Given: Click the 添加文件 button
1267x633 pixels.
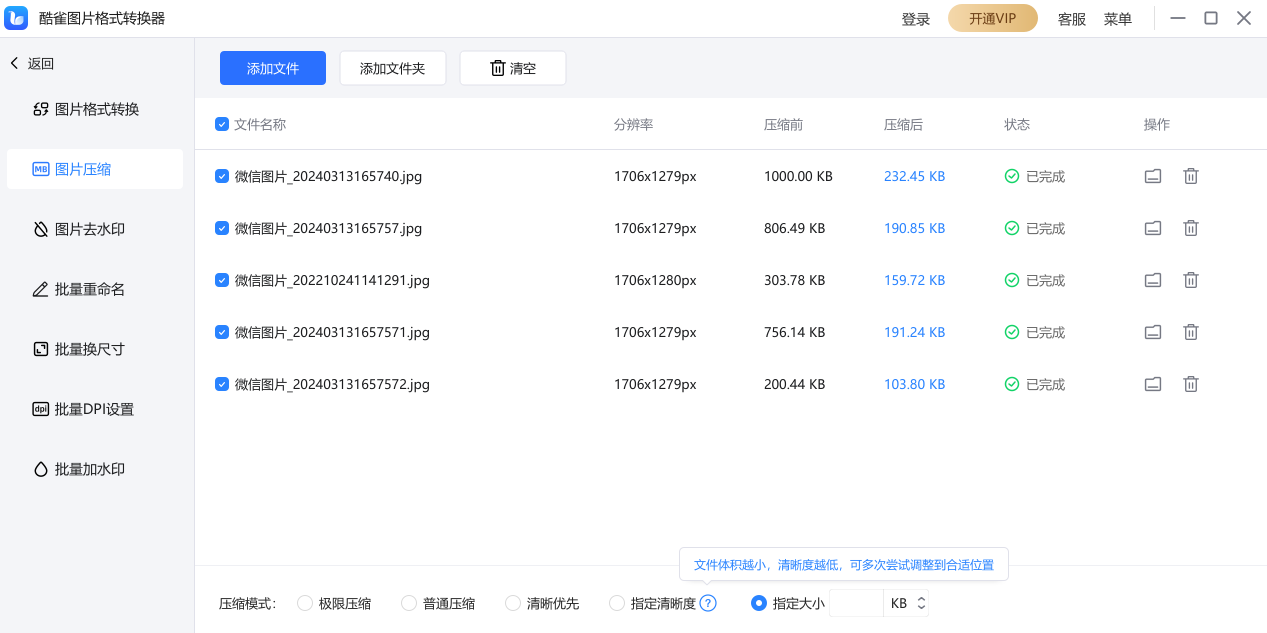Looking at the screenshot, I should (273, 68).
